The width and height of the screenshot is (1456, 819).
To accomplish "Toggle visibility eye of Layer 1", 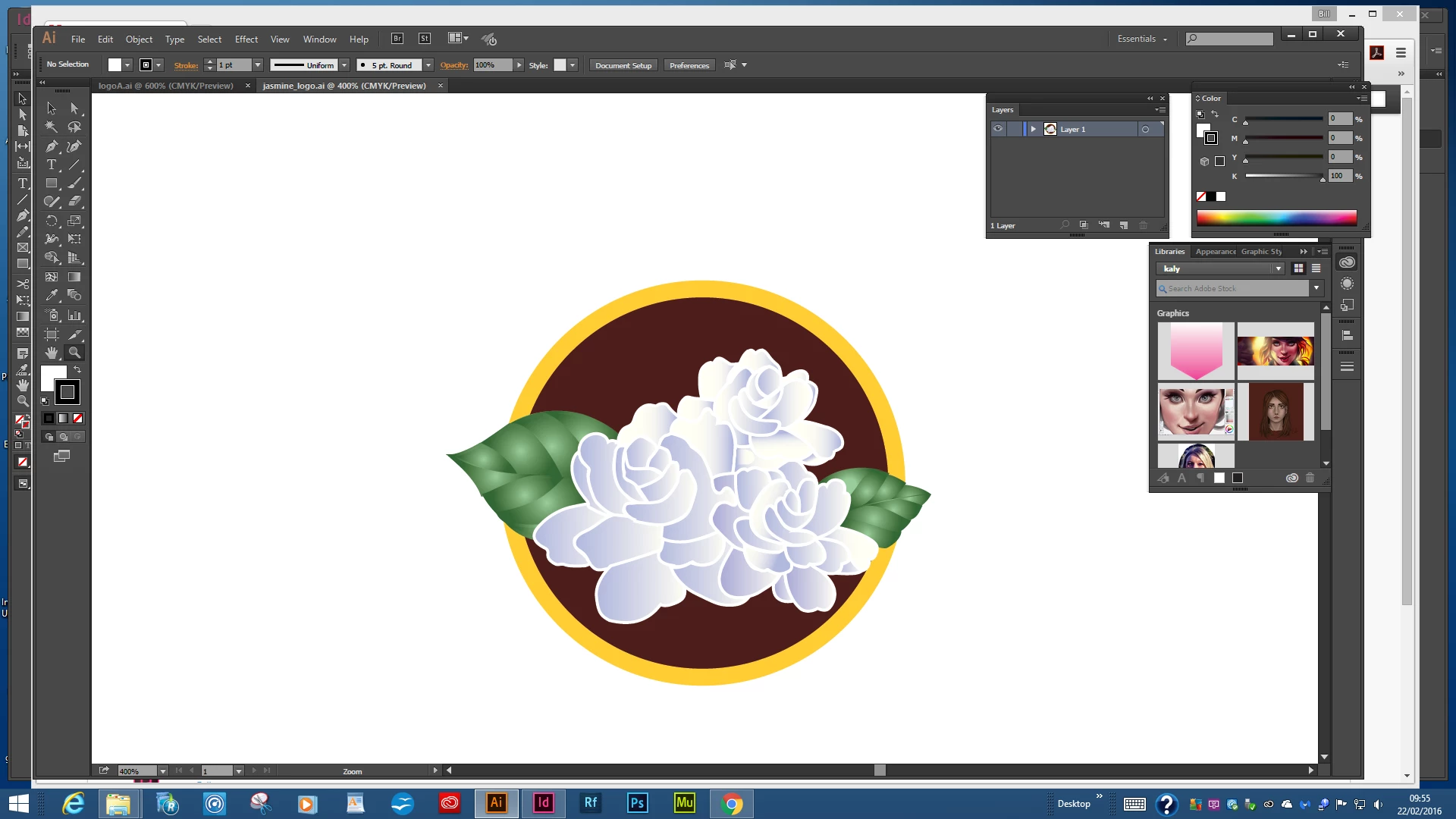I will [998, 129].
